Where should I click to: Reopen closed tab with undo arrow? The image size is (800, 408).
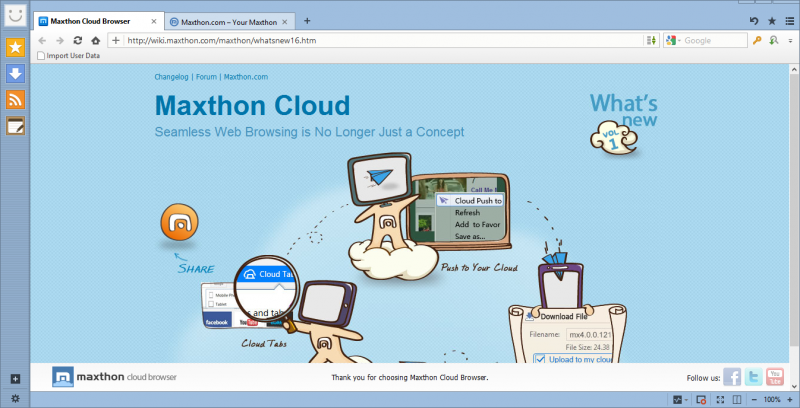pyautogui.click(x=754, y=21)
